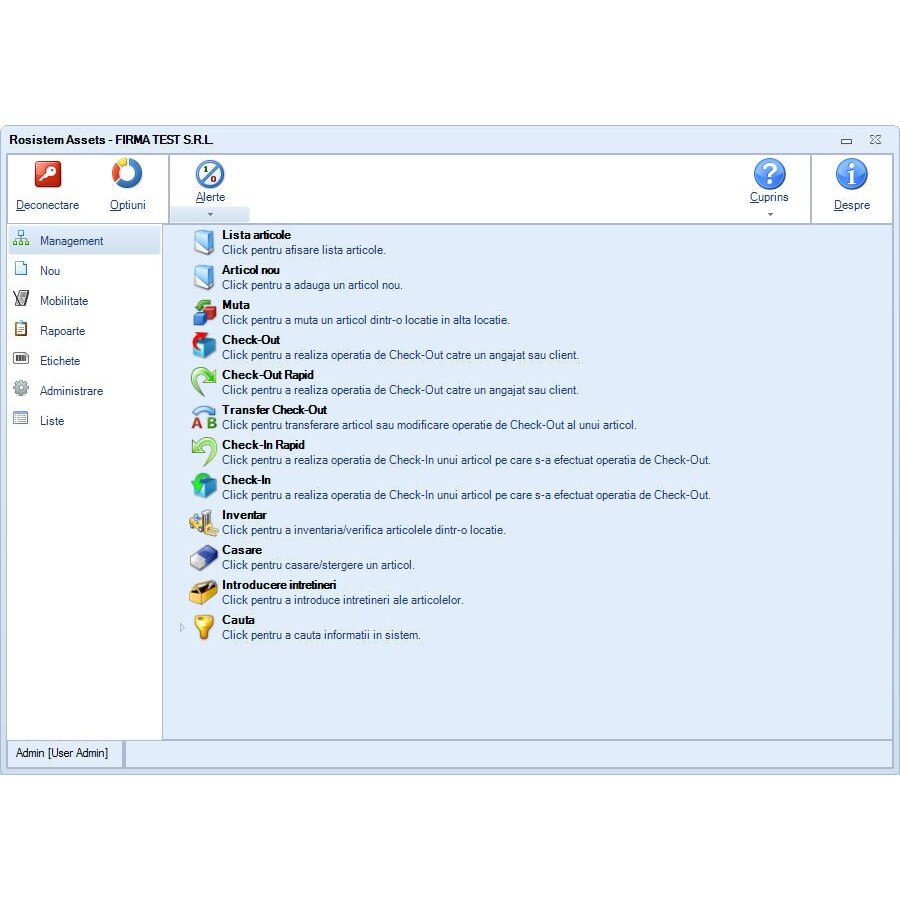This screenshot has height=900, width=900.
Task: Open the Despre info icon
Action: [x=851, y=175]
